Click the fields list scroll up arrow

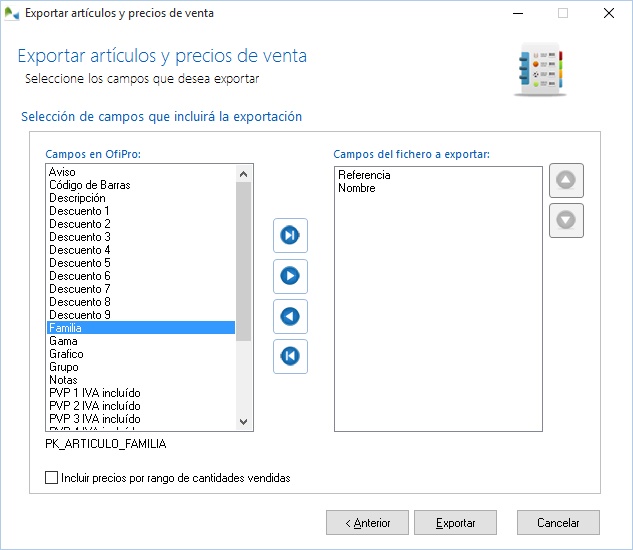click(x=243, y=174)
